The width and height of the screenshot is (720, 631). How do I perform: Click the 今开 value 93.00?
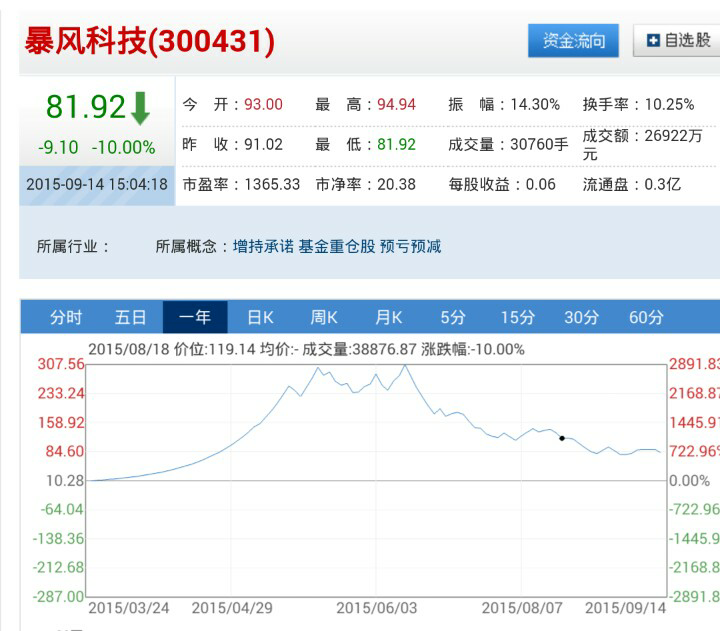coord(263,104)
